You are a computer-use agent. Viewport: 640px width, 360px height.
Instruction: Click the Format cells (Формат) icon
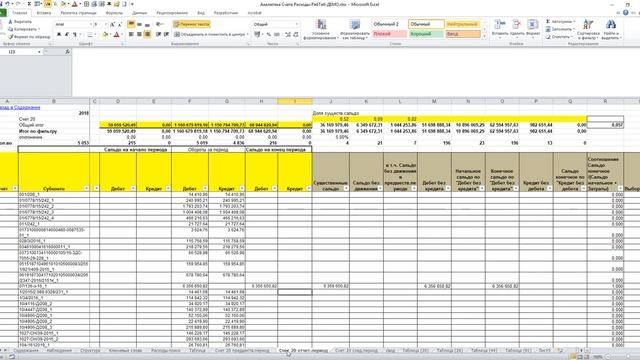click(533, 24)
